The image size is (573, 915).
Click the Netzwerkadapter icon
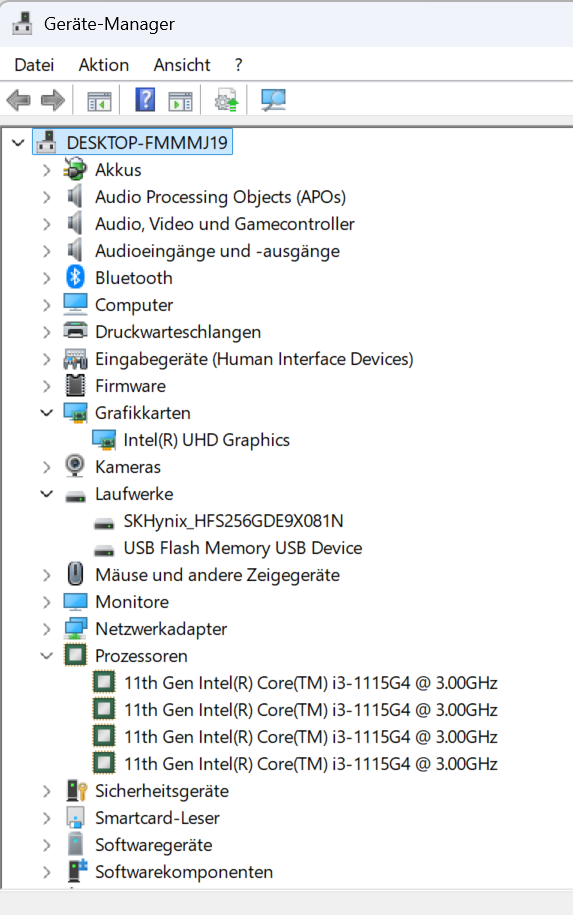[x=75, y=628]
